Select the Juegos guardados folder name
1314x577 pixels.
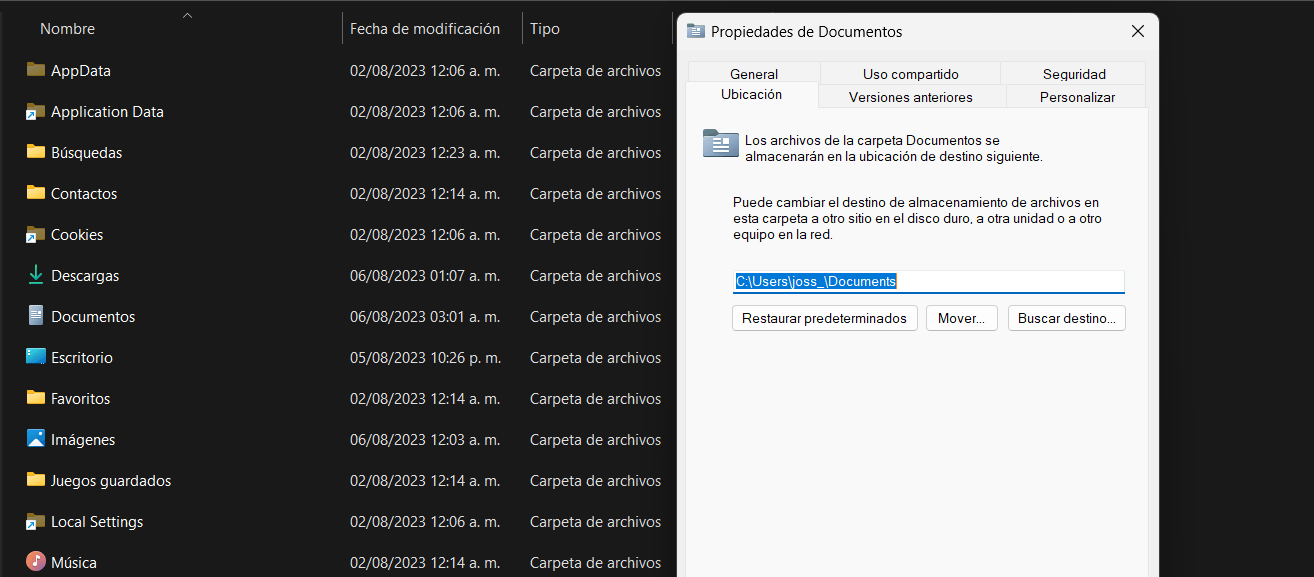pyautogui.click(x=111, y=481)
